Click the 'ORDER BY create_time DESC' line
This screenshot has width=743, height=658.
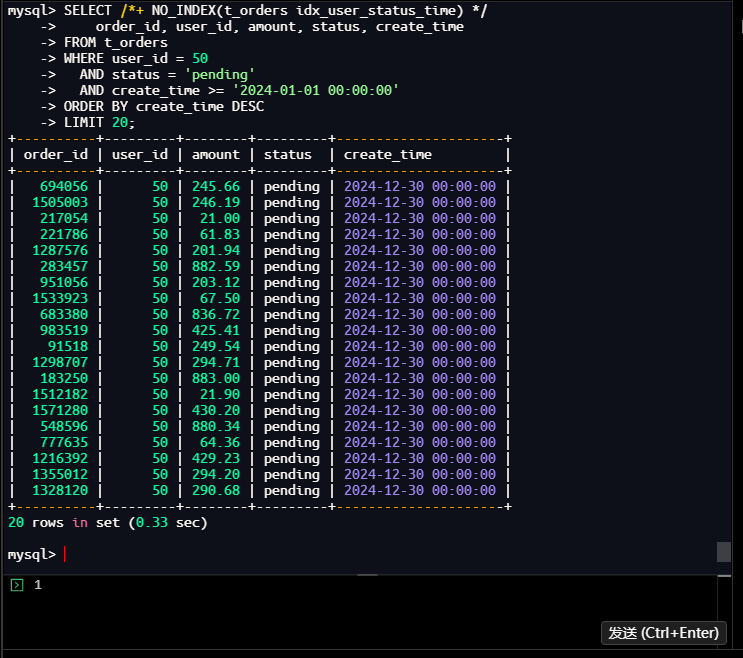point(164,107)
